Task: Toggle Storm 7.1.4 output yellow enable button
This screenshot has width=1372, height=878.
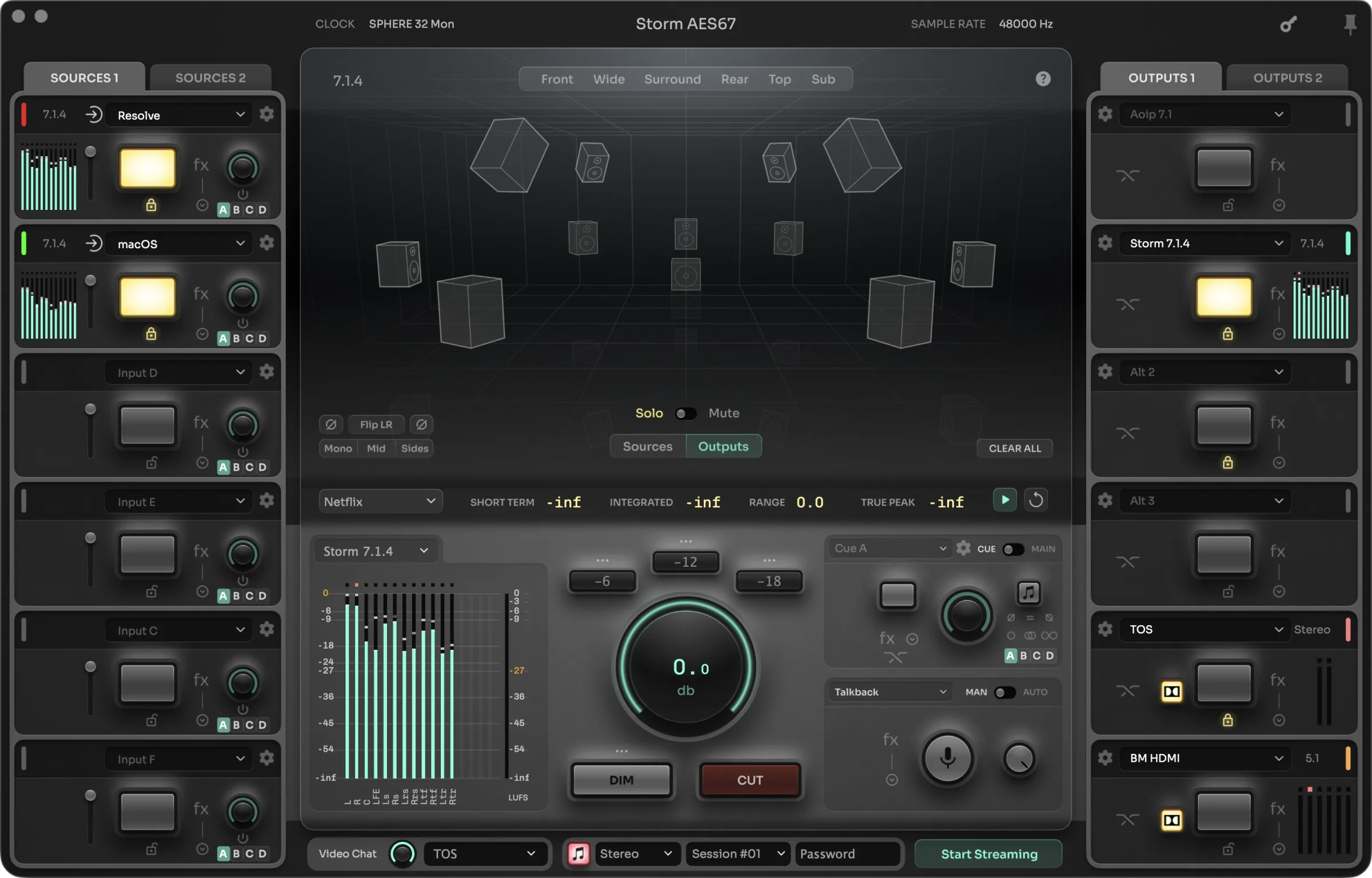Action: (1224, 297)
